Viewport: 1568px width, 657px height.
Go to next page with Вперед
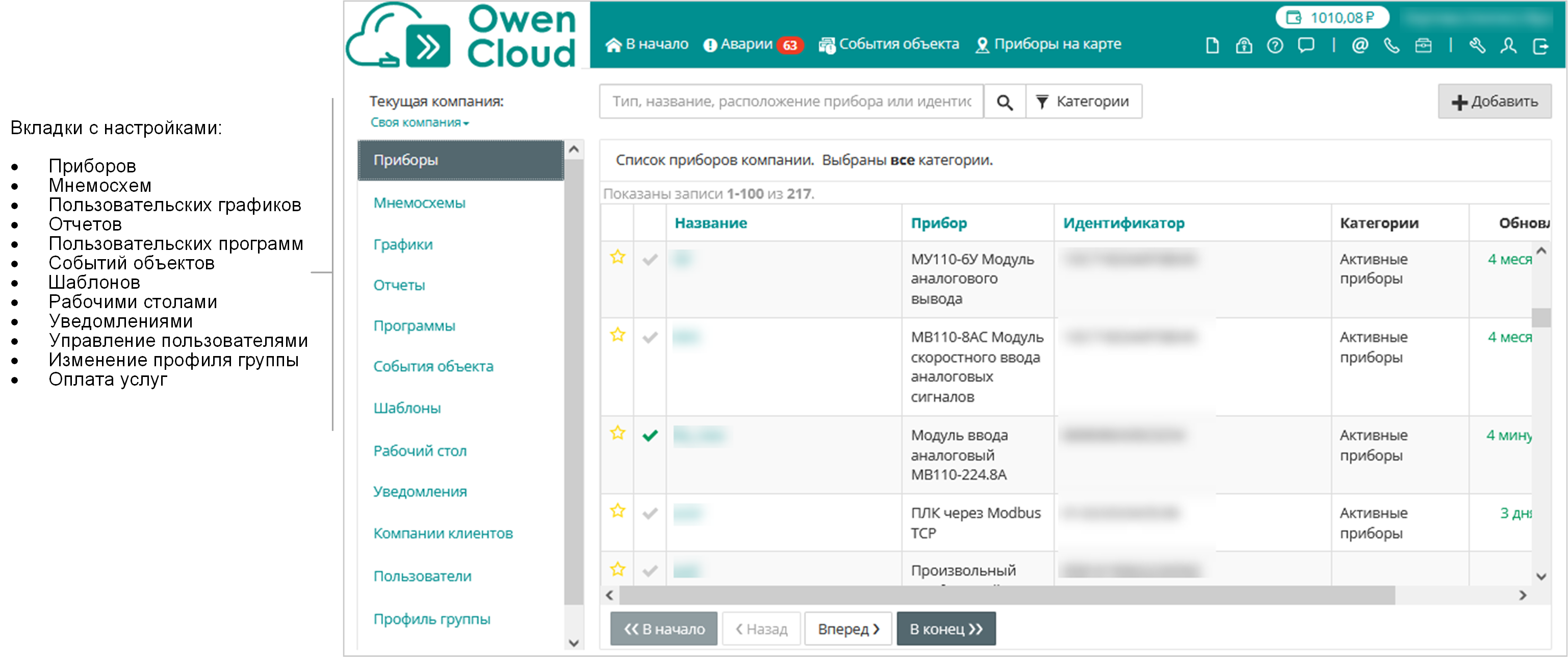848,628
